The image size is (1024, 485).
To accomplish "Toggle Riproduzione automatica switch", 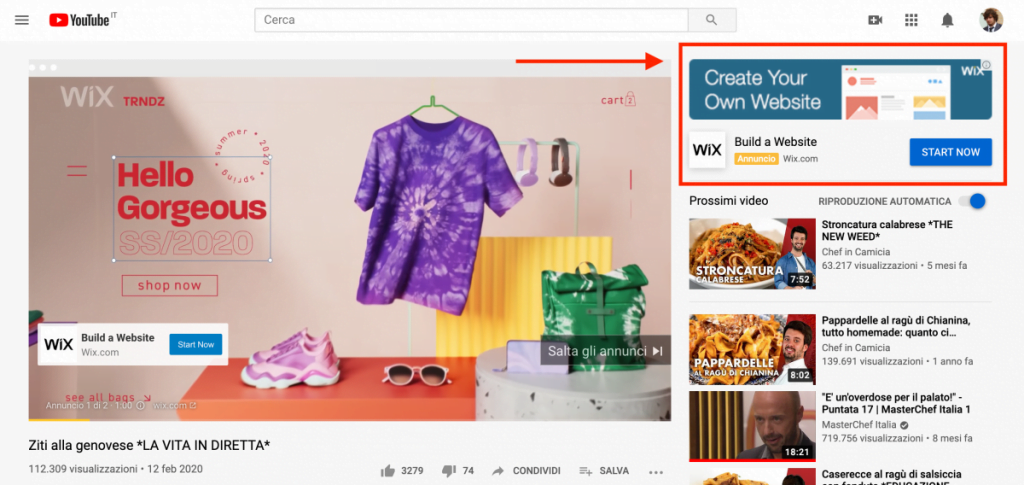I will tap(972, 202).
